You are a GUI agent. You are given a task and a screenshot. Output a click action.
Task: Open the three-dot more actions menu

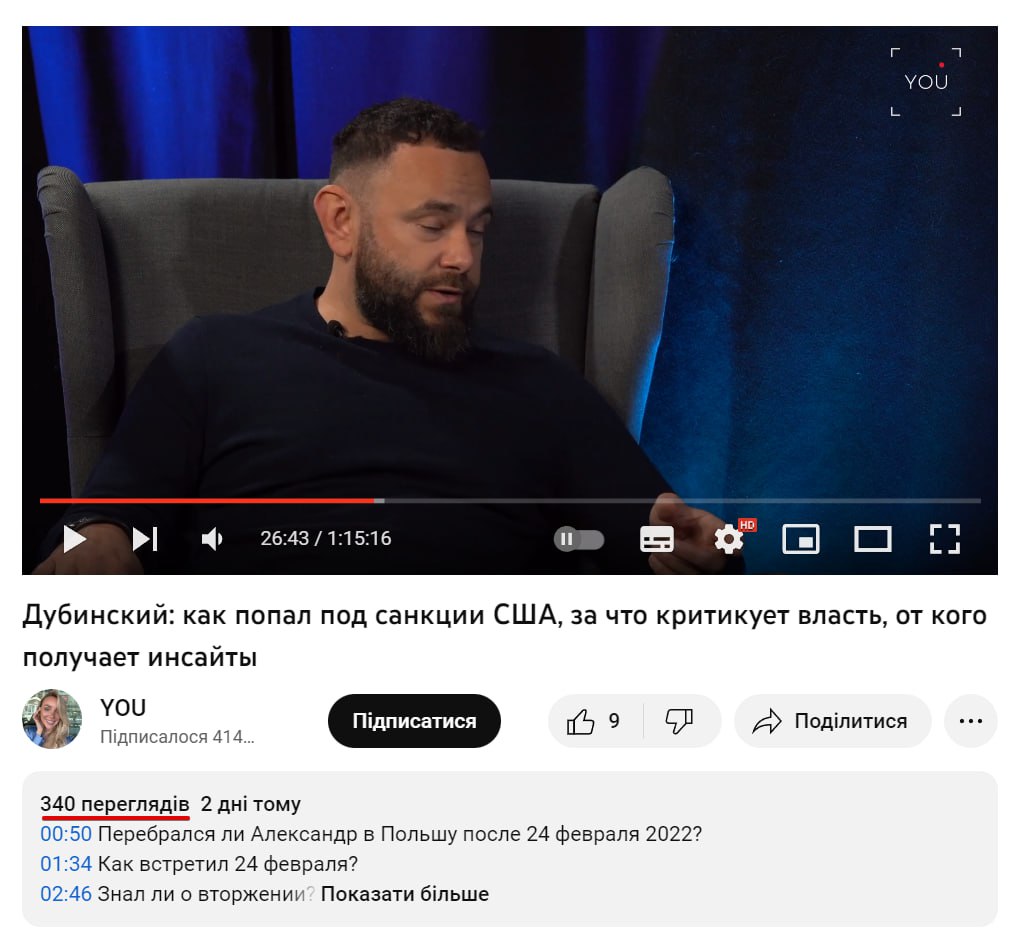point(970,721)
